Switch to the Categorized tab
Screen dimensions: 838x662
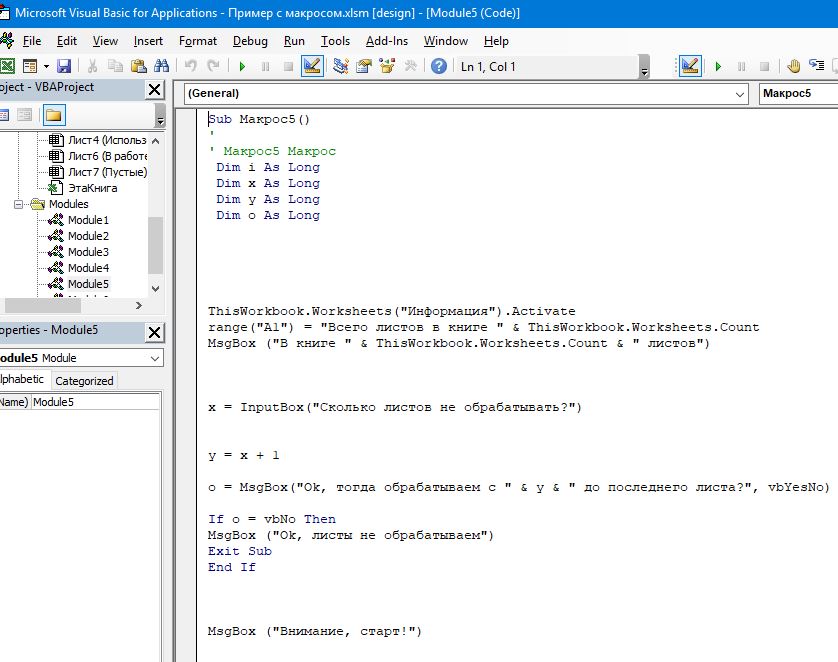click(x=84, y=381)
